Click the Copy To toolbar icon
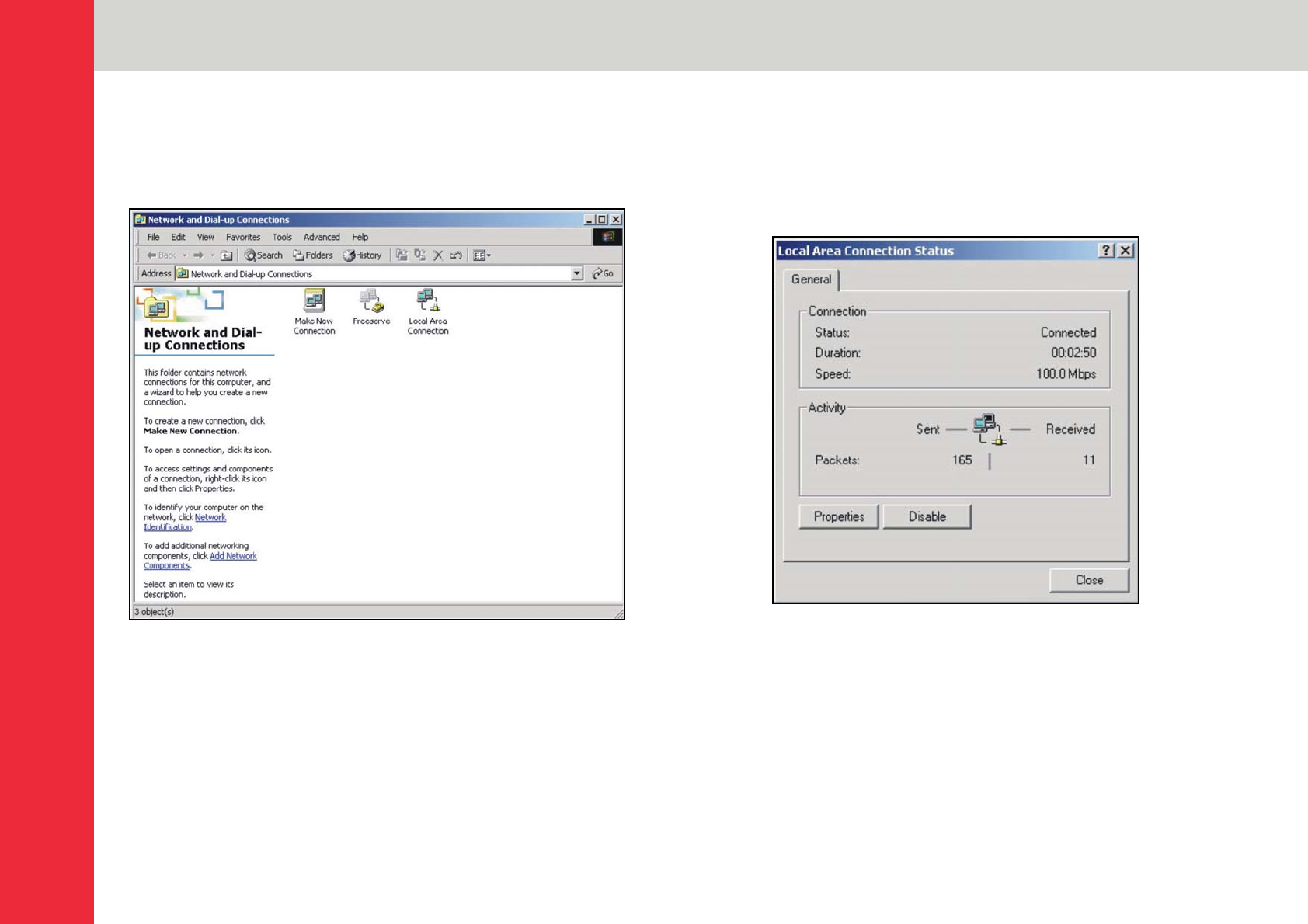 (x=420, y=255)
